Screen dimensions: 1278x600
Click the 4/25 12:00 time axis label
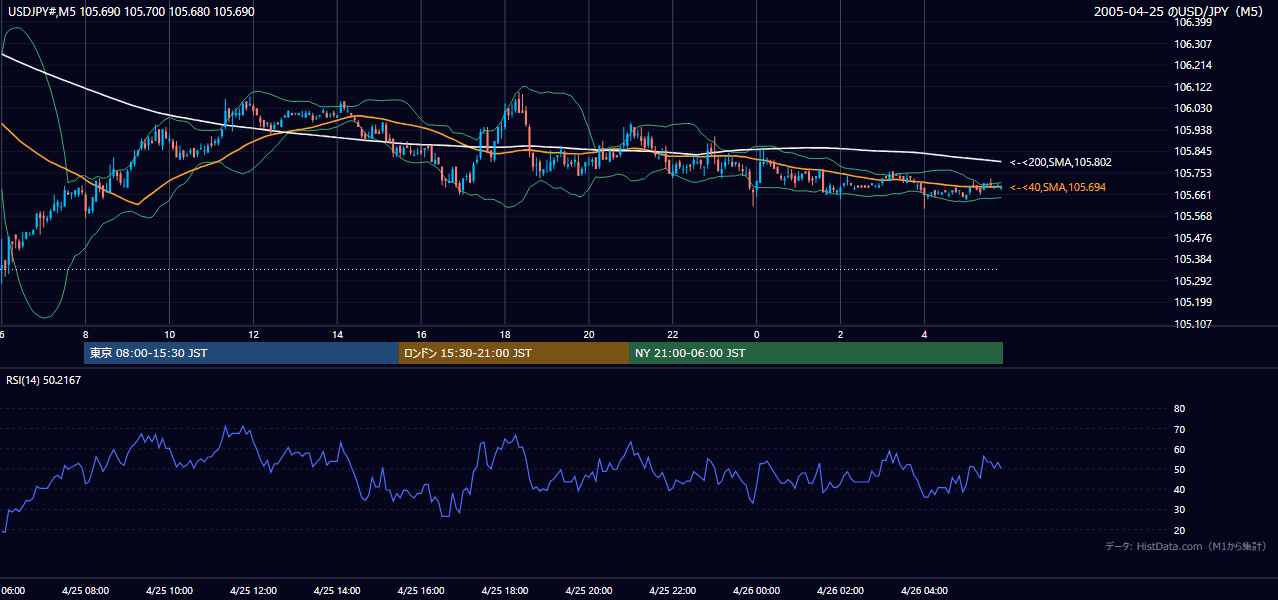tap(253, 590)
